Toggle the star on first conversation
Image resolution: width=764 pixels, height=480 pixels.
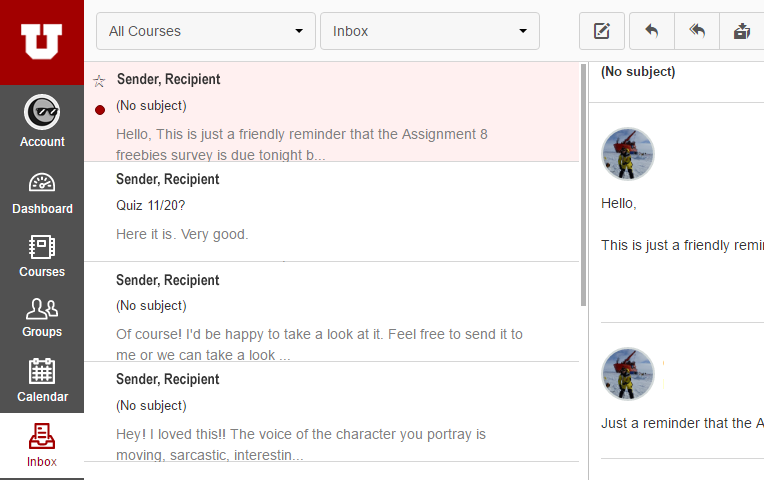[x=99, y=81]
